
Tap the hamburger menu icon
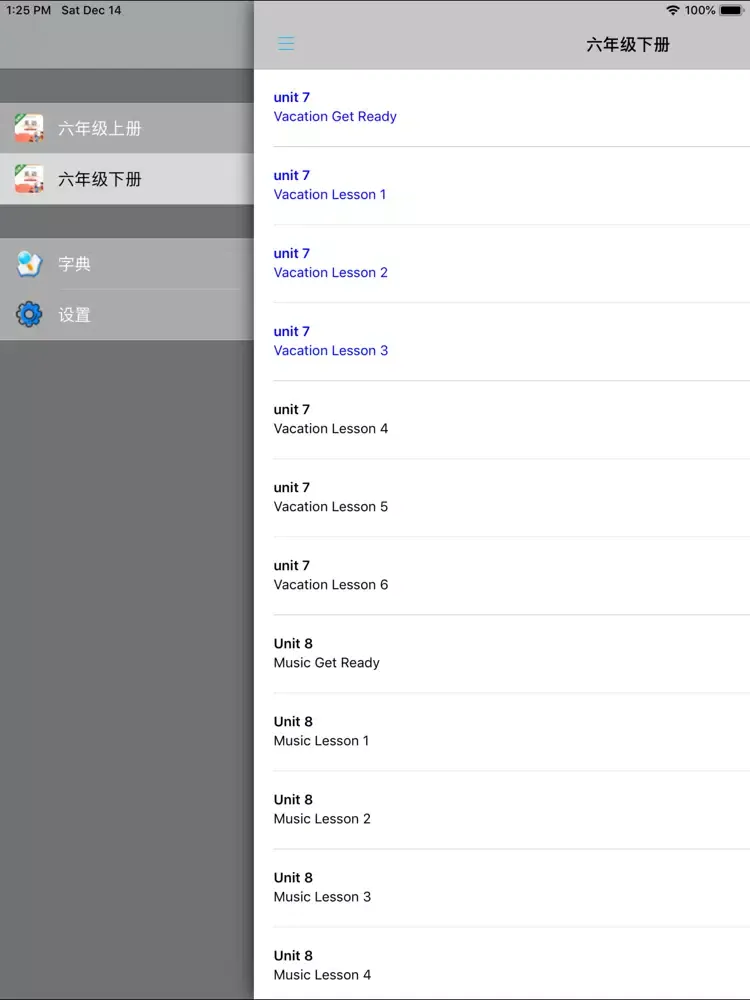286,43
